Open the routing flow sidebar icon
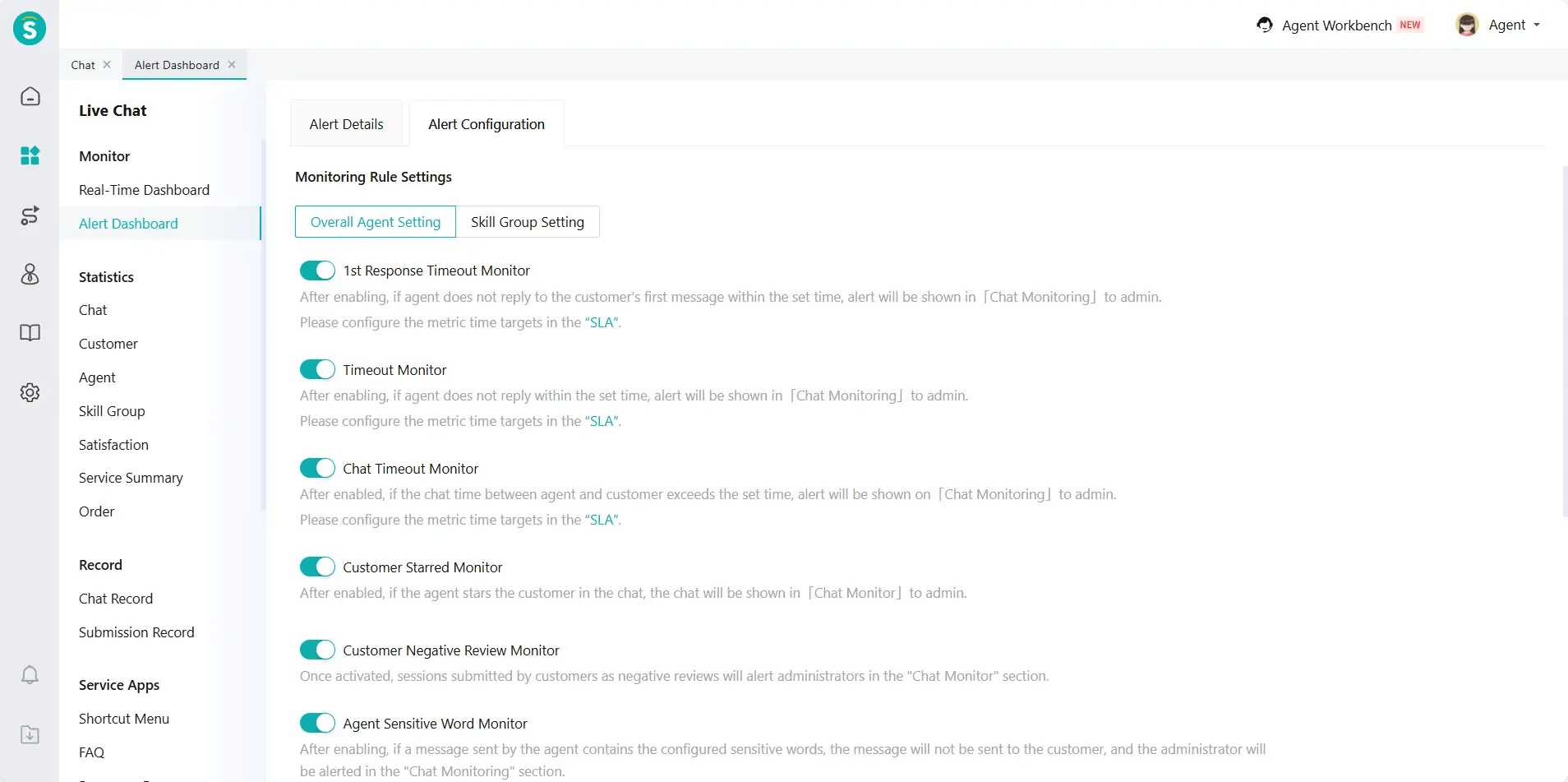The width and height of the screenshot is (1568, 782). [30, 215]
